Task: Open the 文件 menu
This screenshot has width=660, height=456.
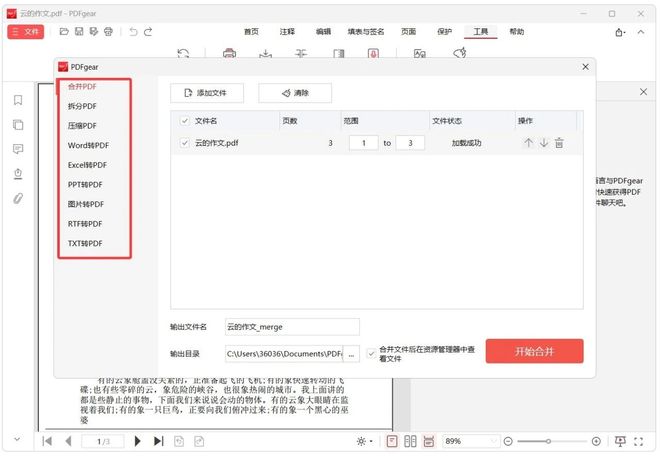Action: point(26,32)
